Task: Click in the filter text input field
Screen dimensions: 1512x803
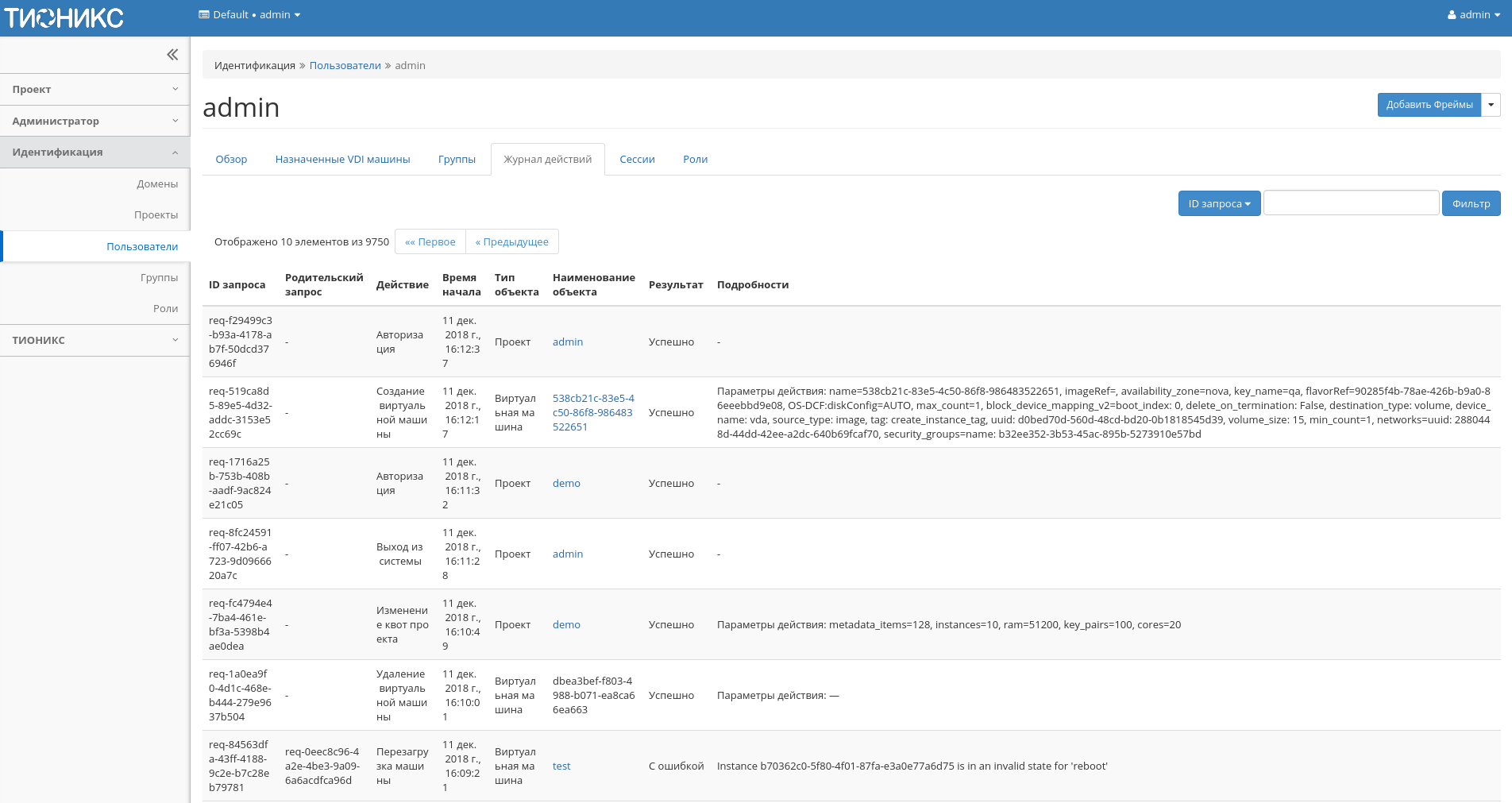Action: pyautogui.click(x=1351, y=203)
